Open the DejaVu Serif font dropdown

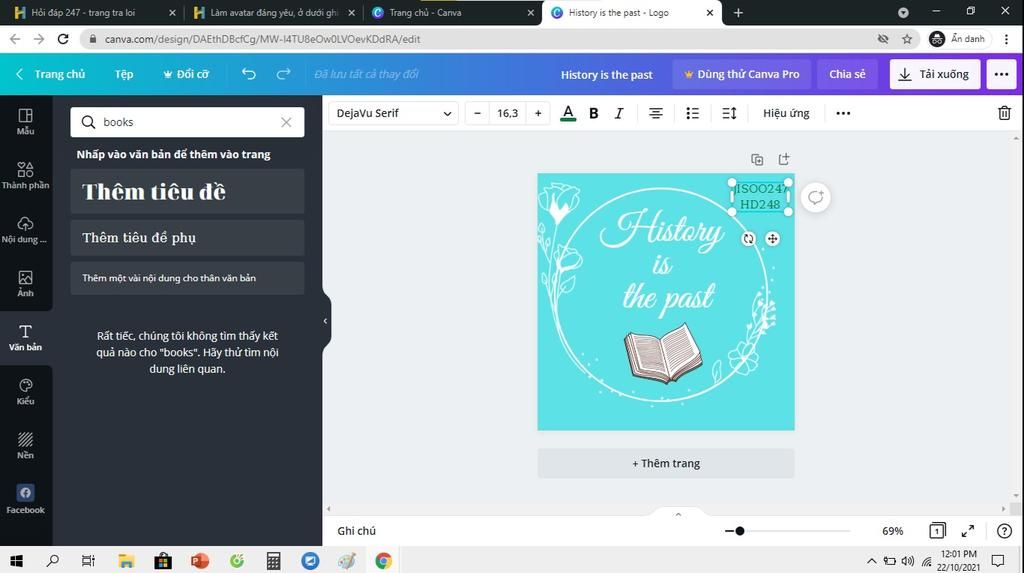(393, 113)
